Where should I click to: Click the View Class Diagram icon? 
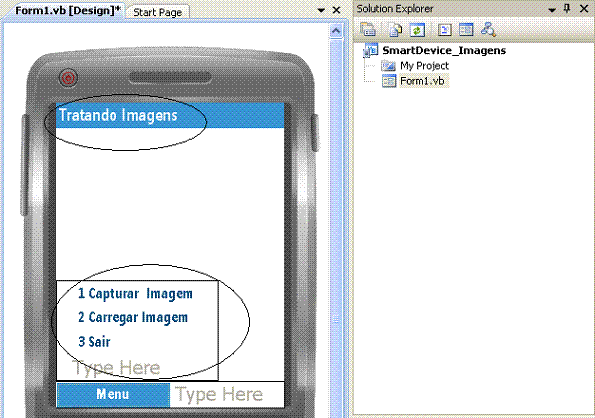click(x=488, y=30)
